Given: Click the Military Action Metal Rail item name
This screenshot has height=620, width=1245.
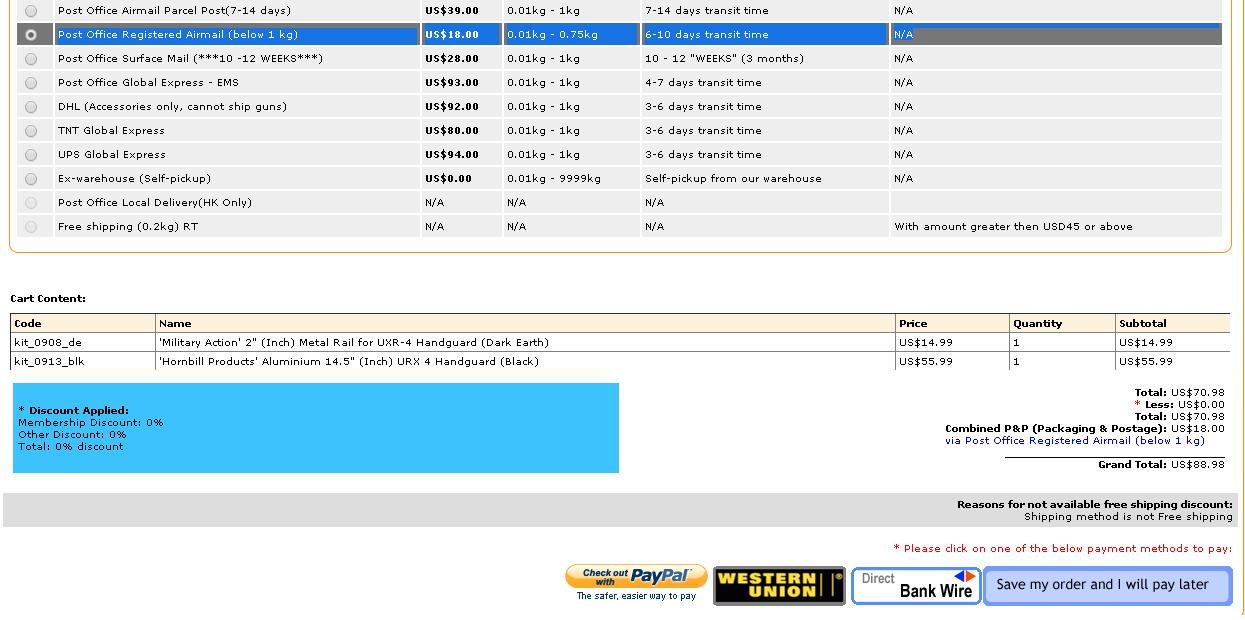Looking at the screenshot, I should [353, 343].
